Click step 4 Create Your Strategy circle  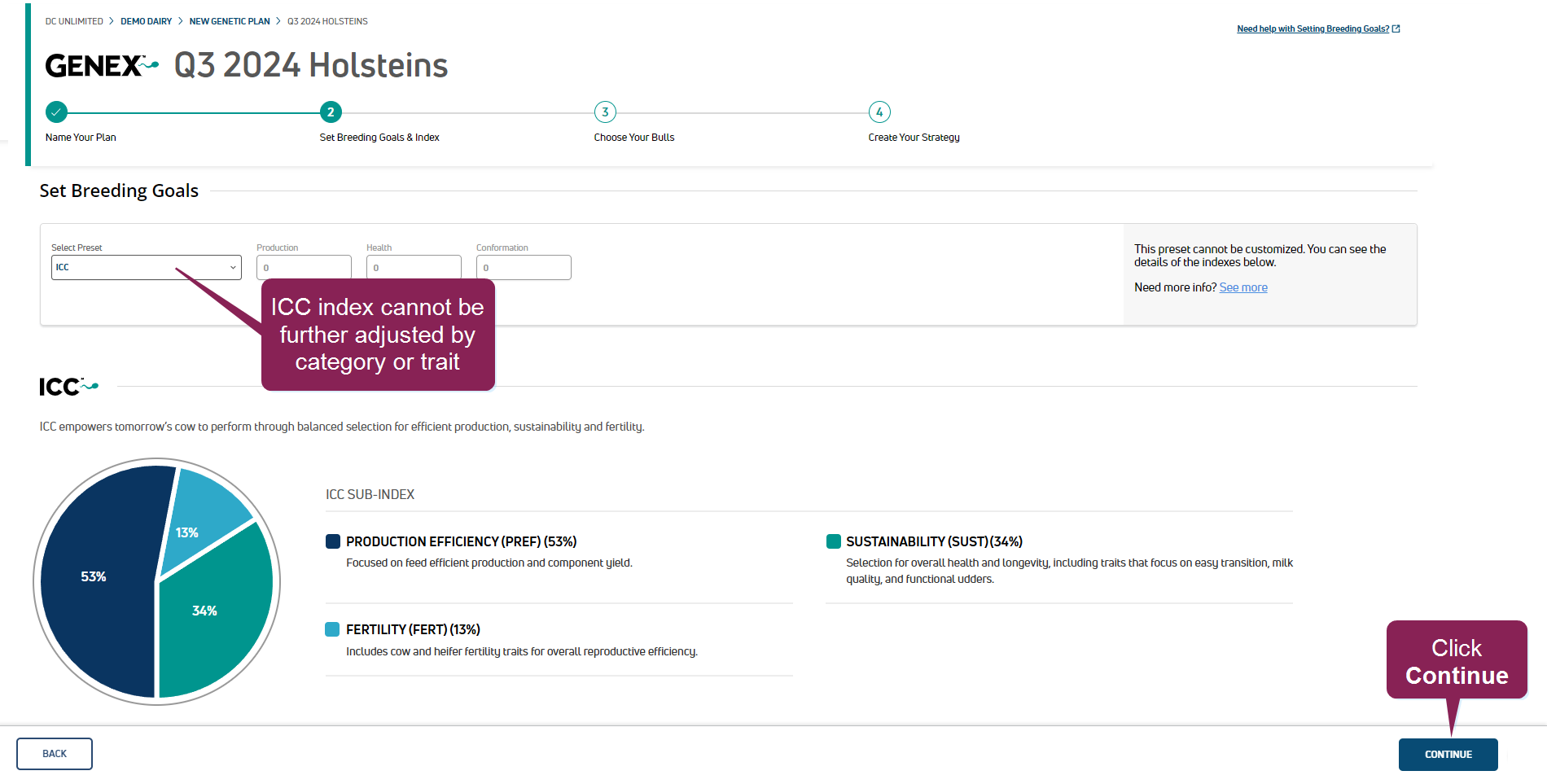879,112
